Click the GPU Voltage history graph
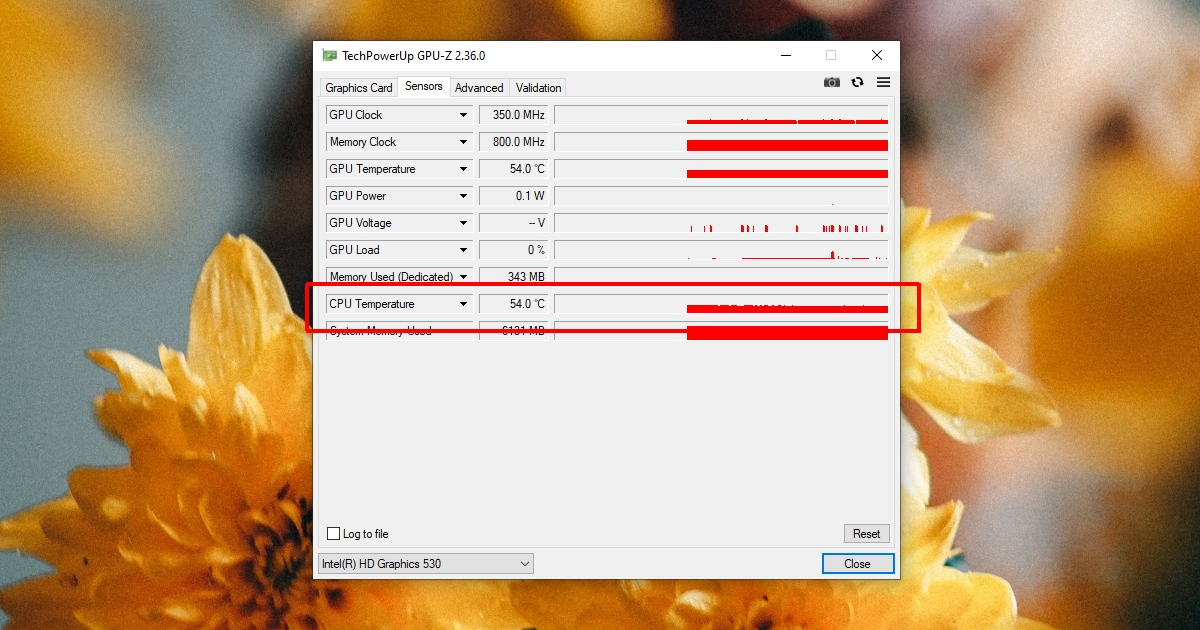The height and width of the screenshot is (630, 1200). (721, 223)
